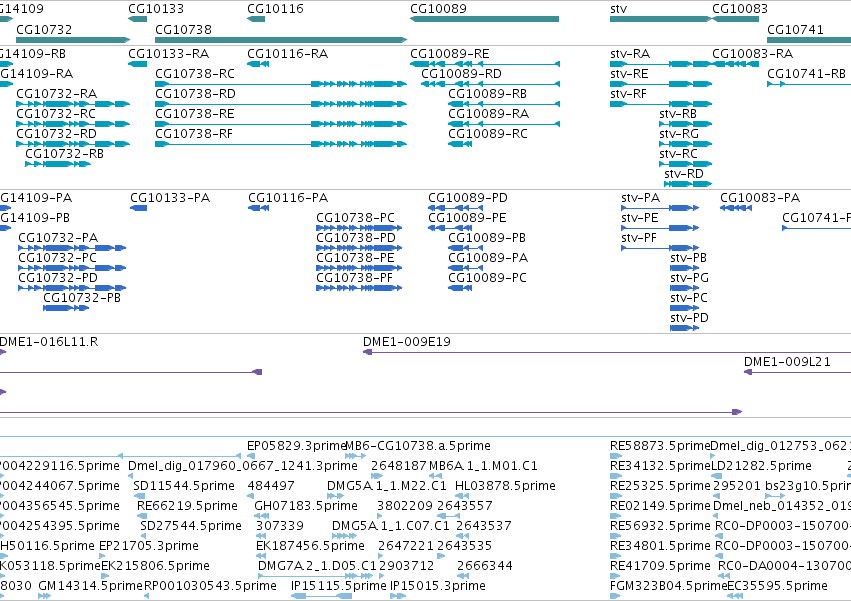Screen dimensions: 851x601
Task: Select EST IP15115.5prime
Action: click(x=321, y=596)
